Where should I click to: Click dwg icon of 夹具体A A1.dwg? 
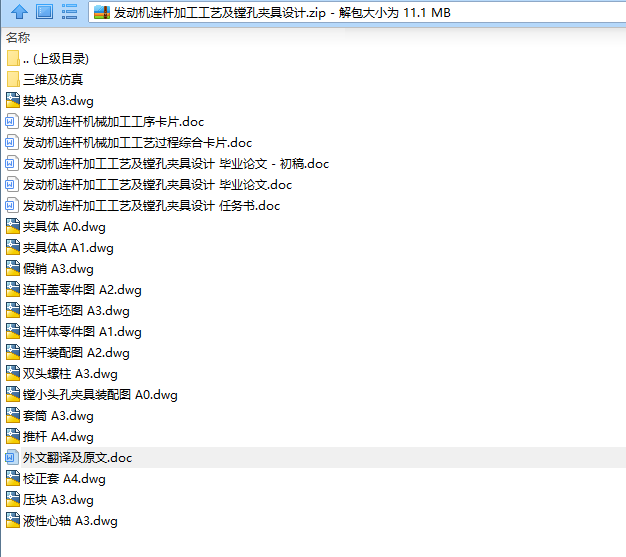(13, 248)
